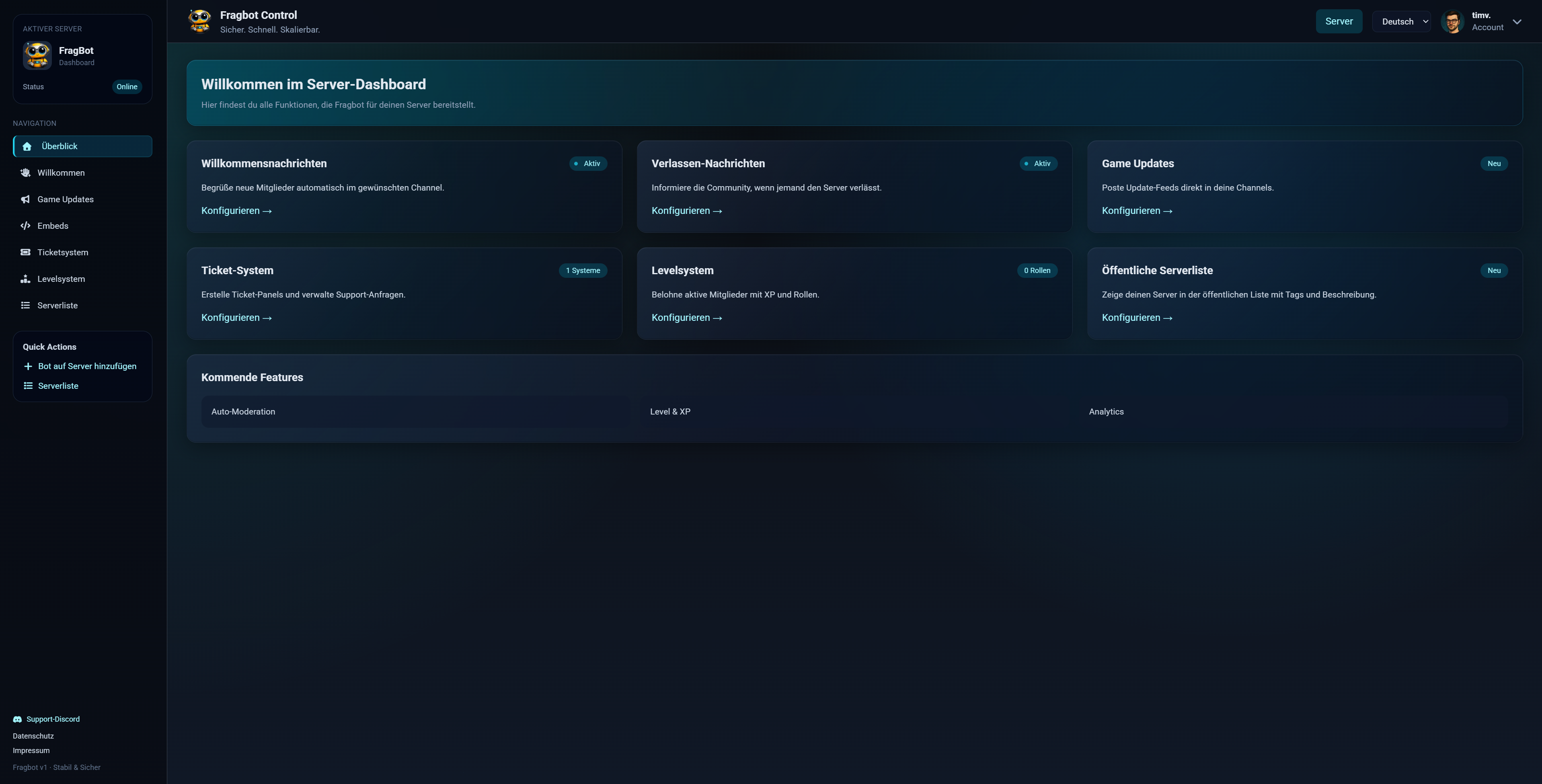Open the Deutsch language selector
This screenshot has height=784, width=1542.
point(1401,21)
